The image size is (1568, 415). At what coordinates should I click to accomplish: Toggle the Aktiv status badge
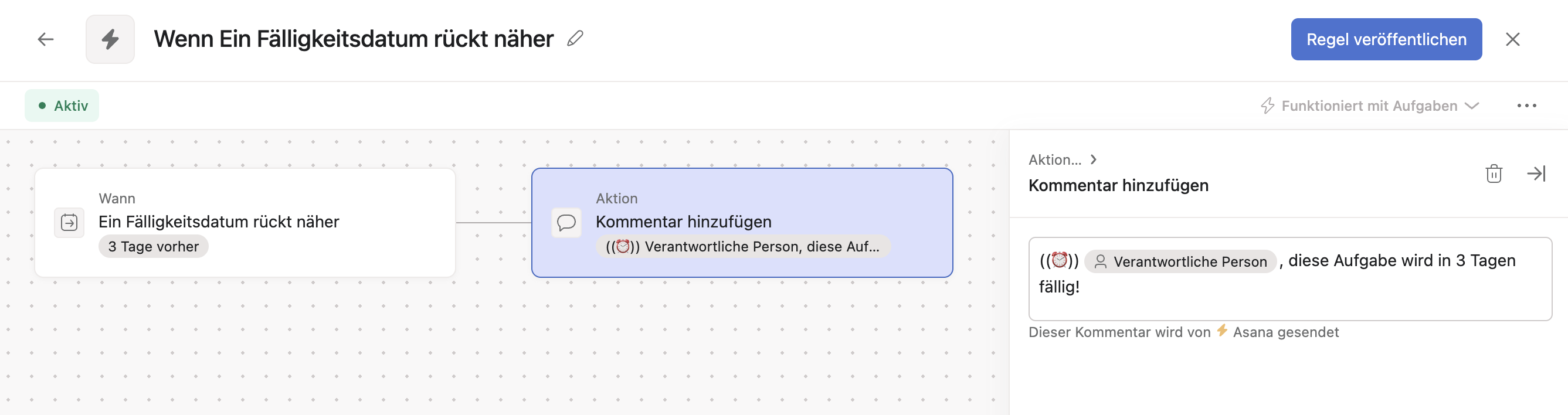(62, 106)
